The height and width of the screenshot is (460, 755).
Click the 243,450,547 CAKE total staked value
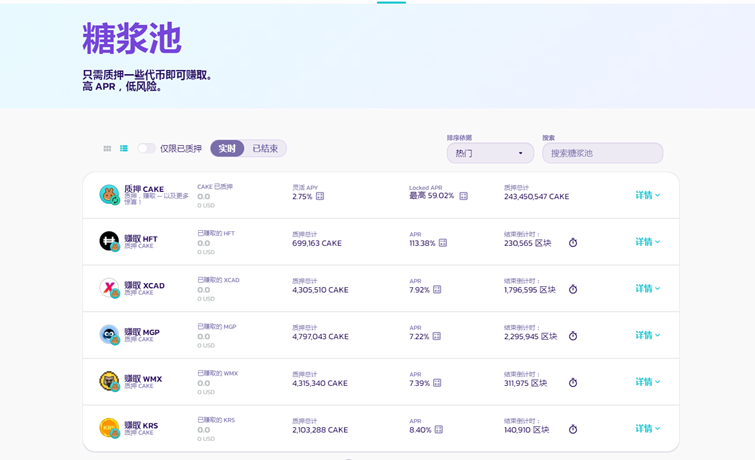click(536, 197)
